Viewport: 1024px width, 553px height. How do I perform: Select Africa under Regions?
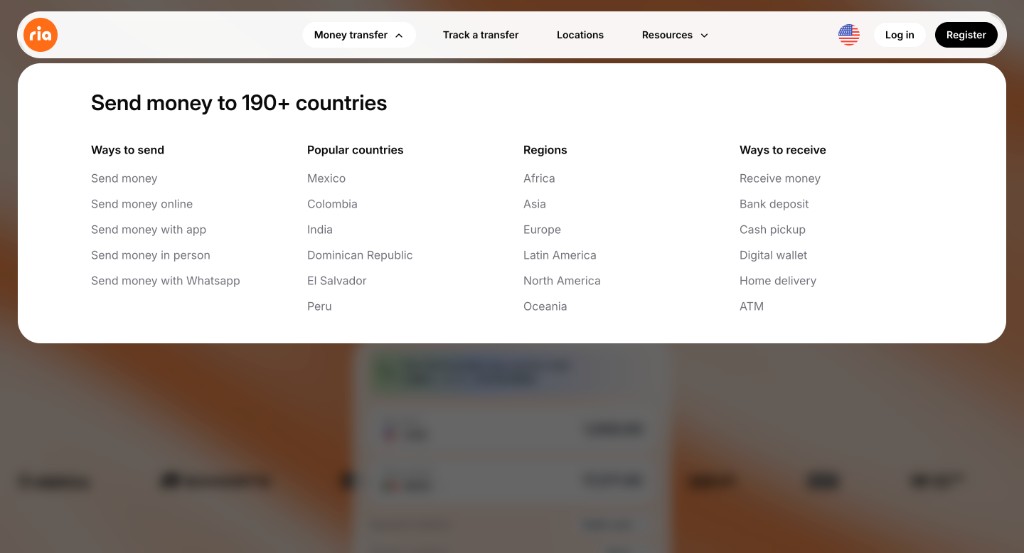tap(539, 178)
